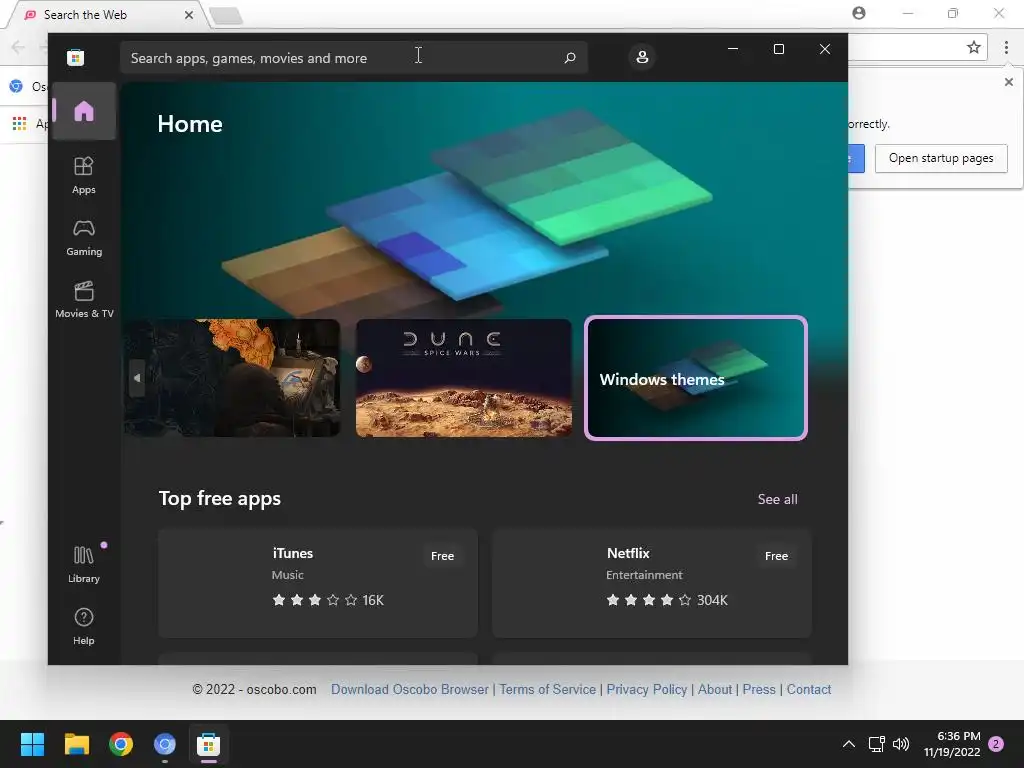The image size is (1024, 768).
Task: Click Free button on iTunes card
Action: coord(442,556)
